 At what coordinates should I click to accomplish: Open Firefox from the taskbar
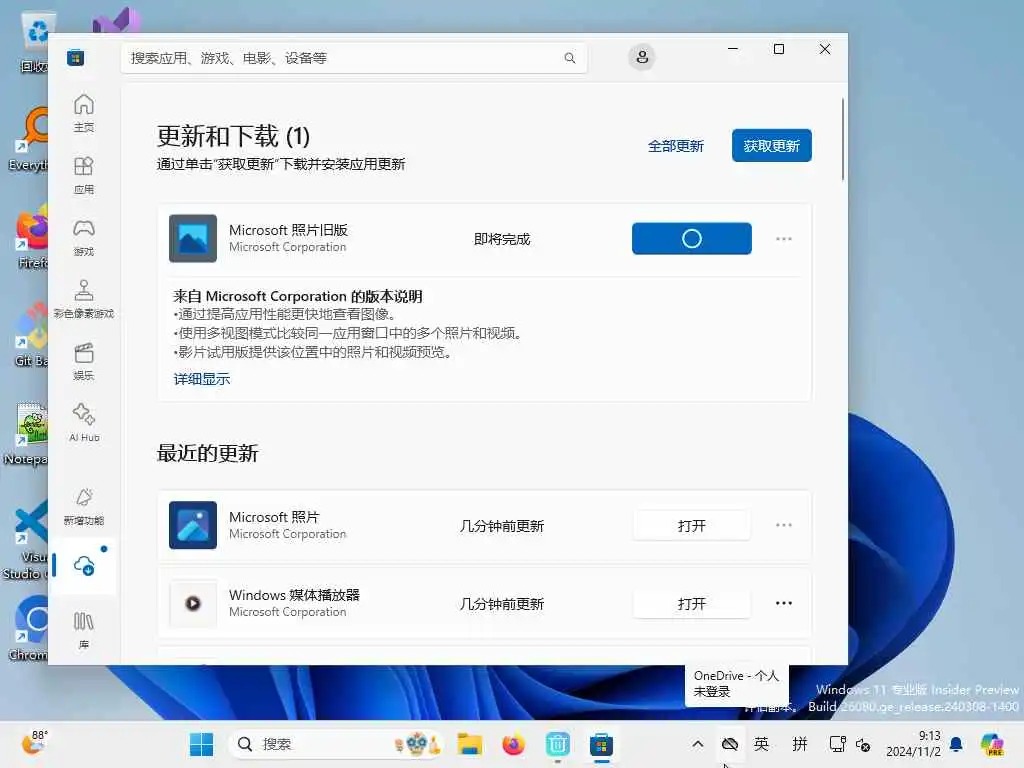[513, 744]
